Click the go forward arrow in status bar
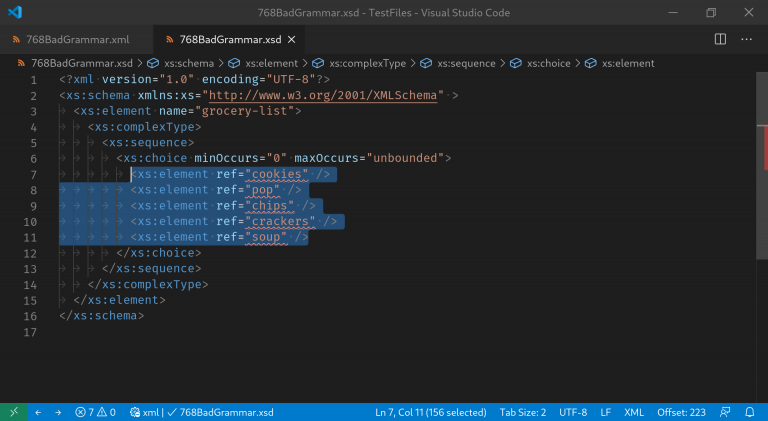Screen dimensions: 768x421 point(58,412)
